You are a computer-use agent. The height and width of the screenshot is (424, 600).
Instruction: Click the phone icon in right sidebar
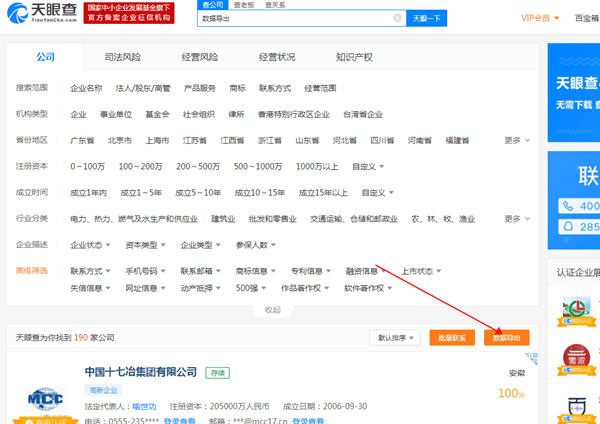point(567,206)
